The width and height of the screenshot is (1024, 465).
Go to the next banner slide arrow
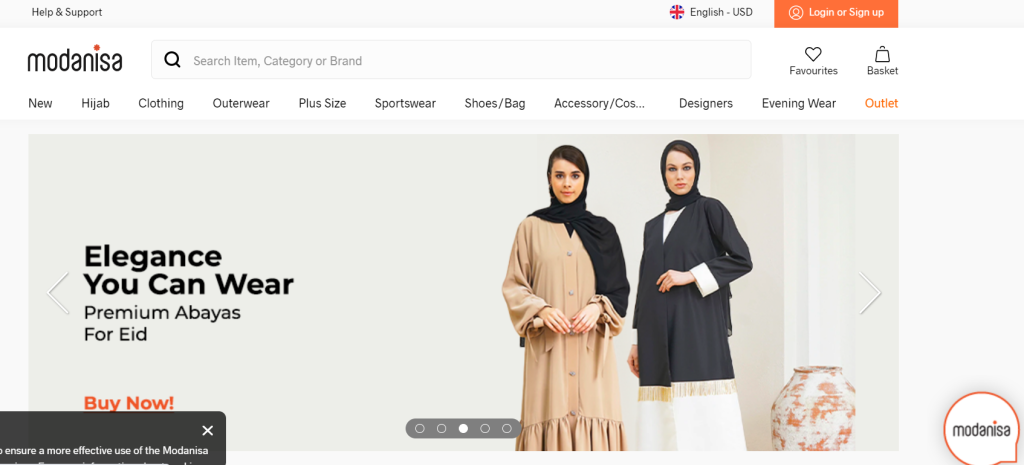pyautogui.click(x=870, y=293)
